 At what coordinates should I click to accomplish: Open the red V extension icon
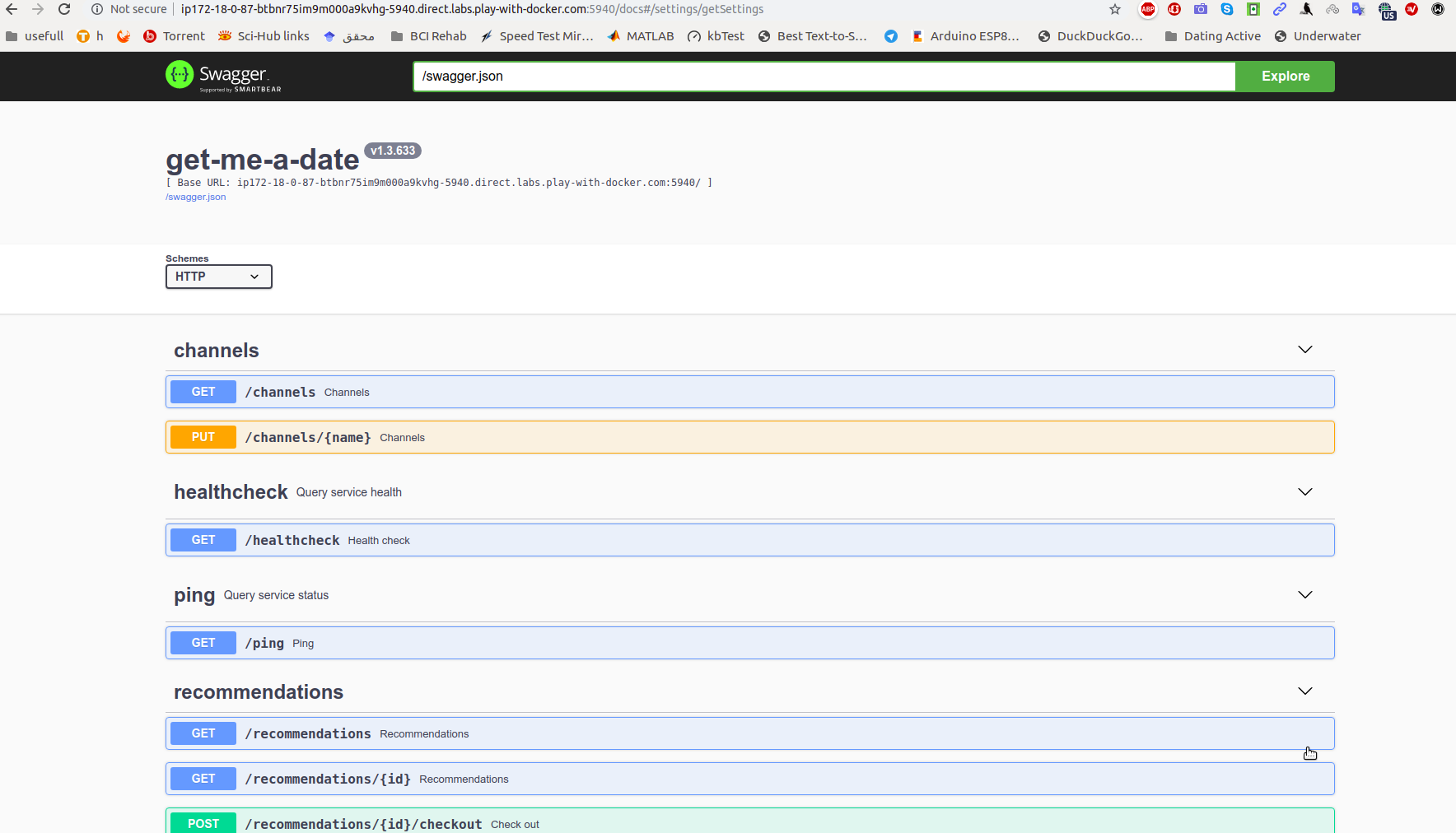point(1412,9)
